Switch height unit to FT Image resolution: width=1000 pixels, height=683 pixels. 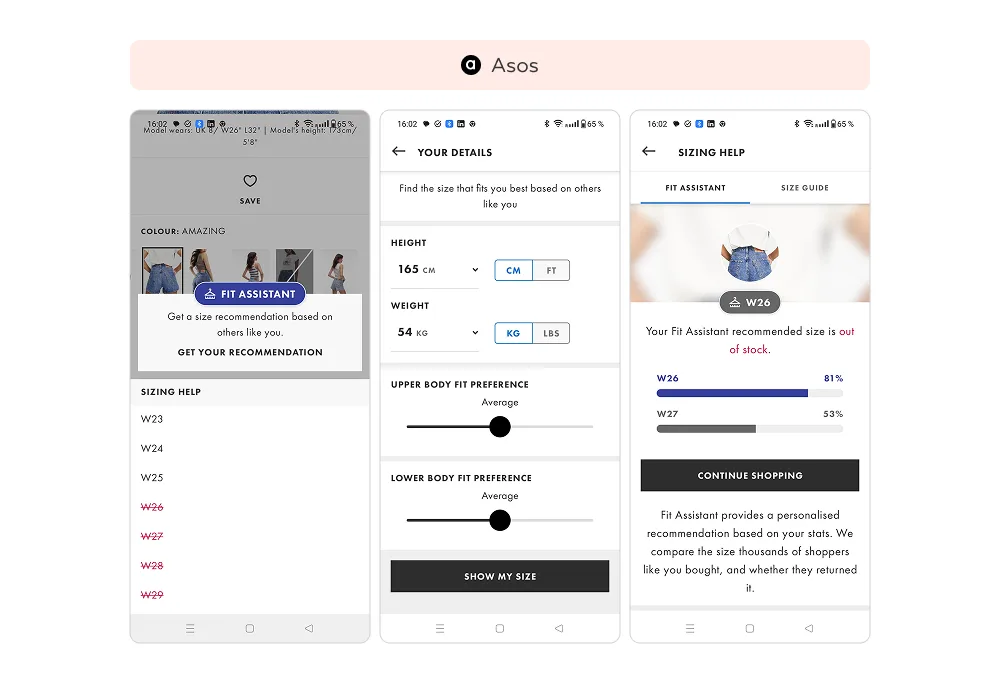coord(551,270)
